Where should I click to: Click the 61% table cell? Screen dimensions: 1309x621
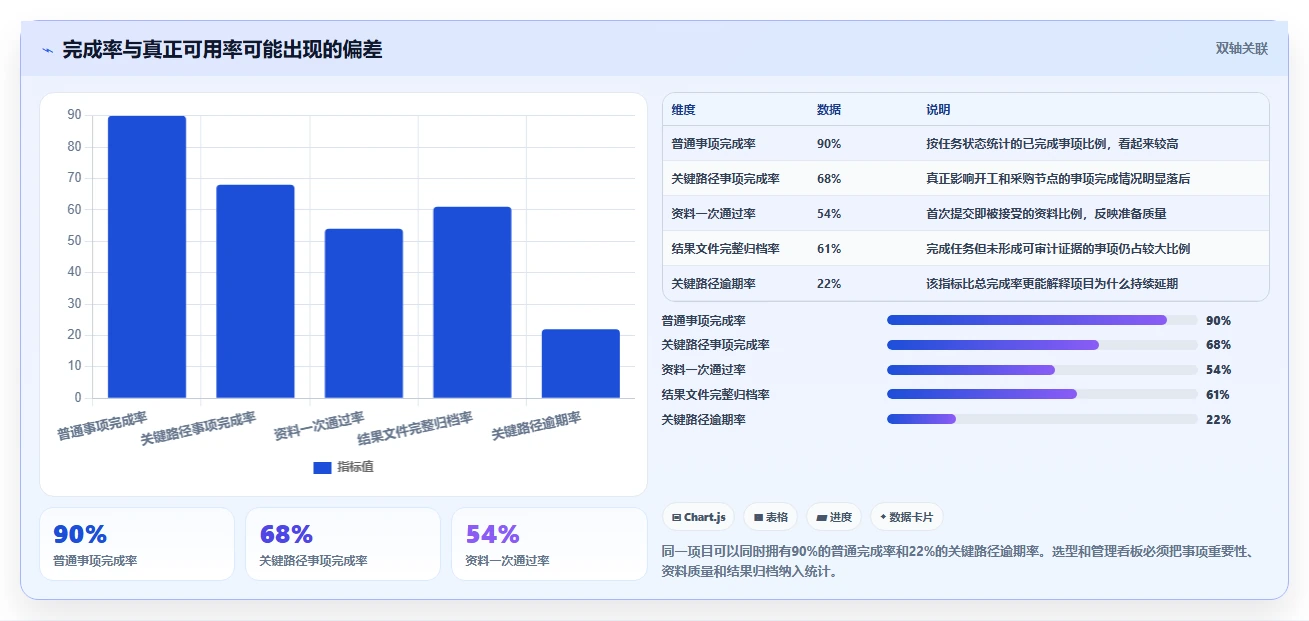pos(829,249)
